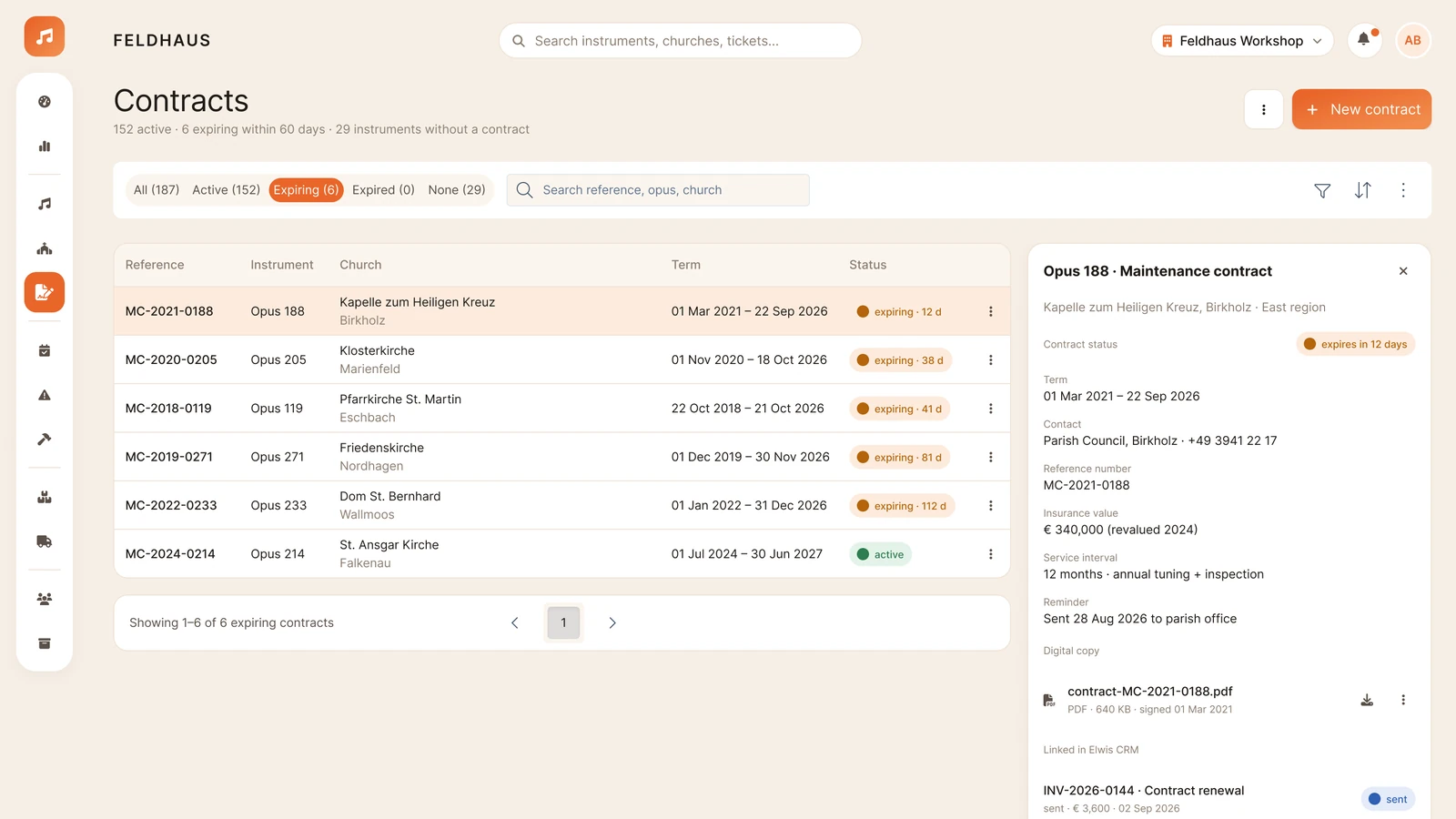Click Opus 119 instrument cell
This screenshot has width=1456, height=819.
coord(277,409)
